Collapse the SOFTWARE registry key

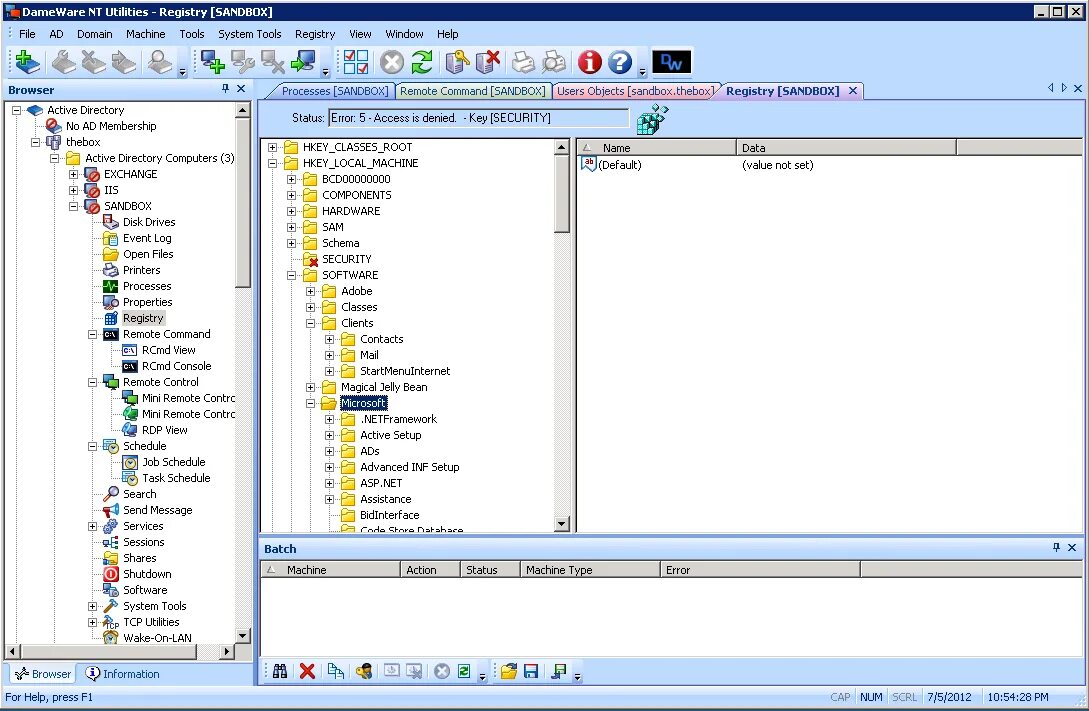click(x=292, y=275)
